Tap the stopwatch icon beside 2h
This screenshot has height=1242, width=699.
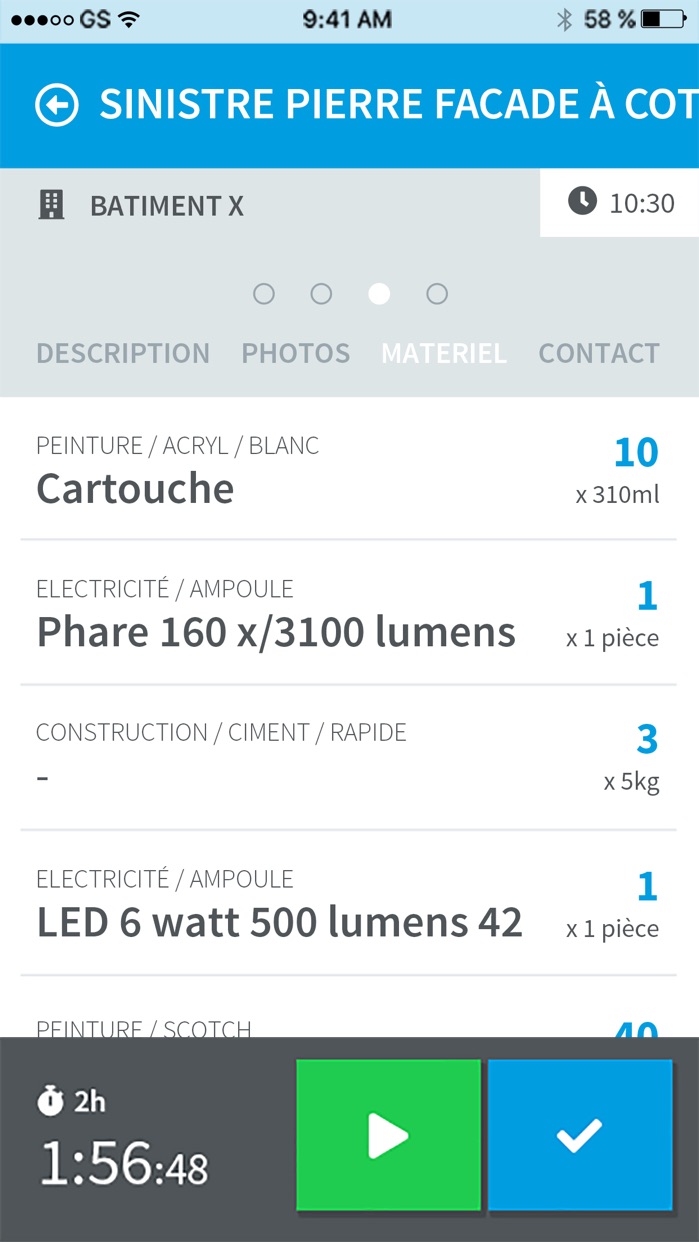coord(50,1101)
